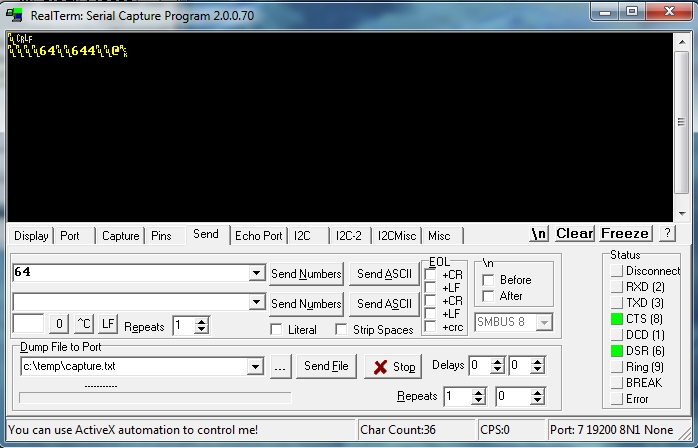The image size is (698, 448).
Task: Switch to the Echo Port tab
Action: (x=258, y=236)
